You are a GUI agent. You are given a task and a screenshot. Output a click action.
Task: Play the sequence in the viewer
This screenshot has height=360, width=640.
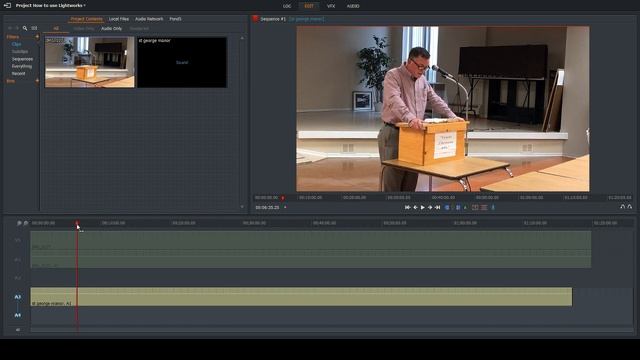pyautogui.click(x=422, y=207)
